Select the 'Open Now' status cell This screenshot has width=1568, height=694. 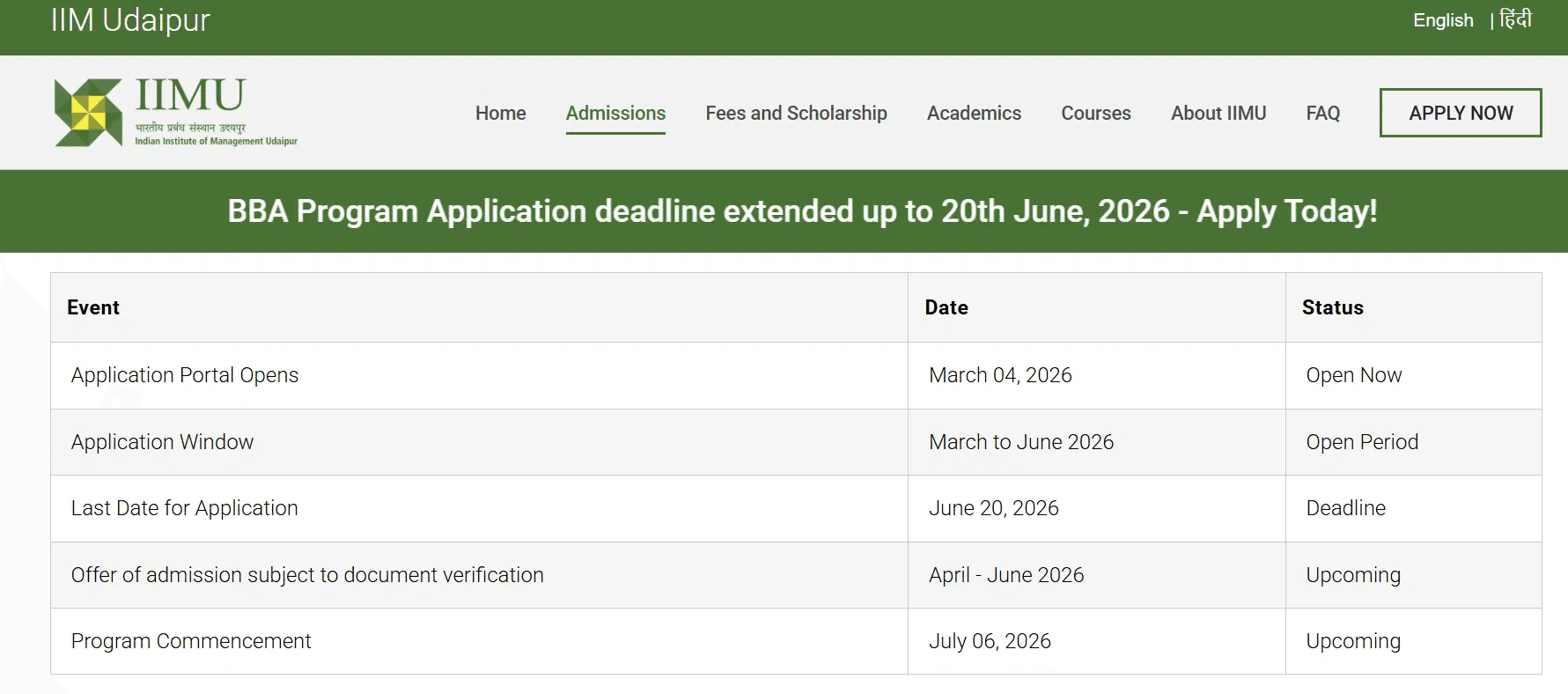tap(1414, 375)
